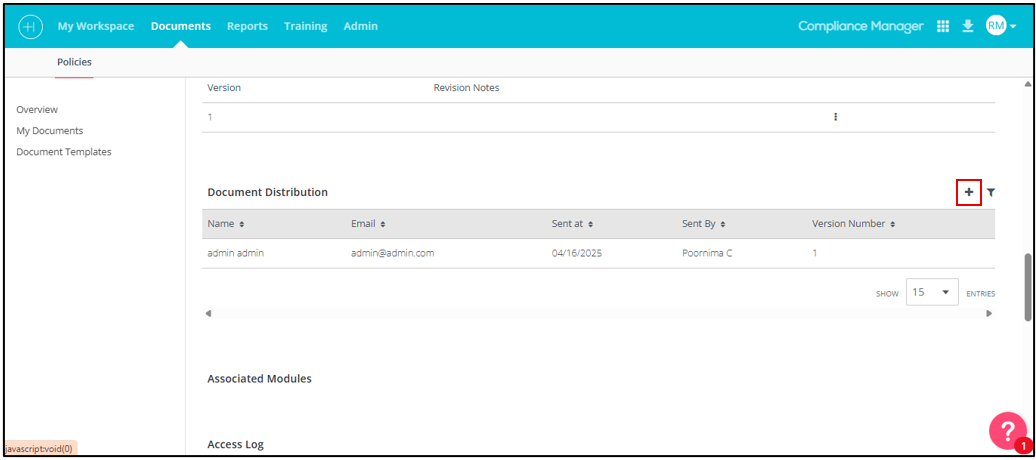Image resolution: width=1036 pixels, height=460 pixels.
Task: Open the RM user avatar menu
Action: click(x=996, y=26)
